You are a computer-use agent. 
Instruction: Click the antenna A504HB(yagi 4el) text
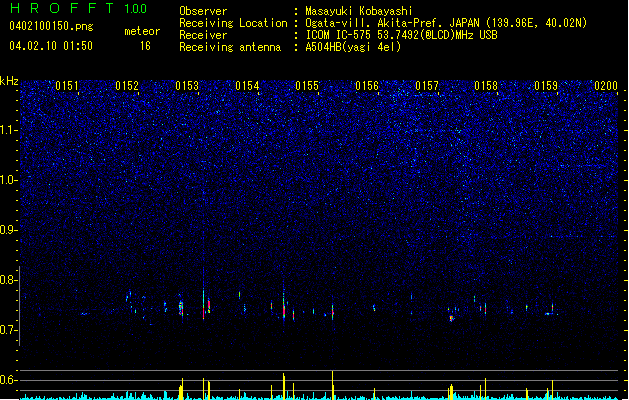353,47
